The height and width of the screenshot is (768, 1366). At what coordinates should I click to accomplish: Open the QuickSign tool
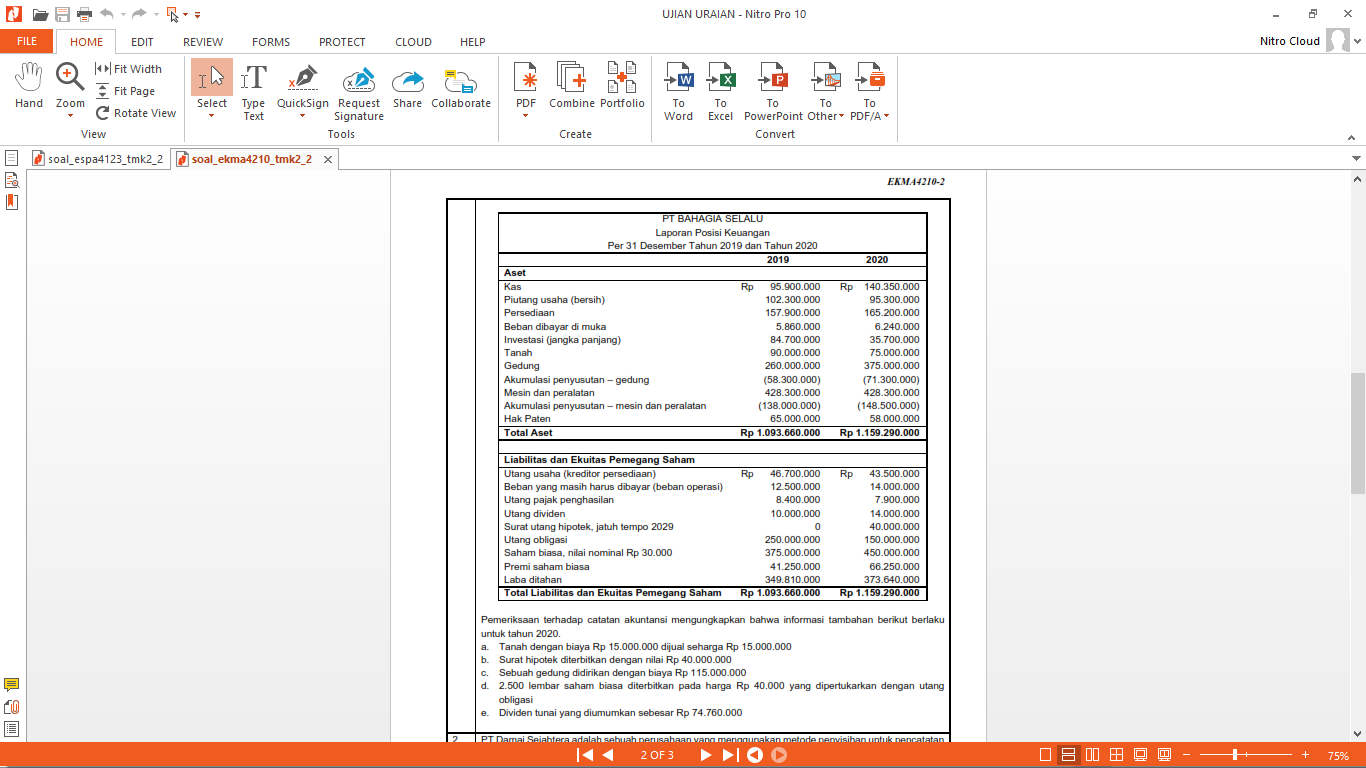302,86
